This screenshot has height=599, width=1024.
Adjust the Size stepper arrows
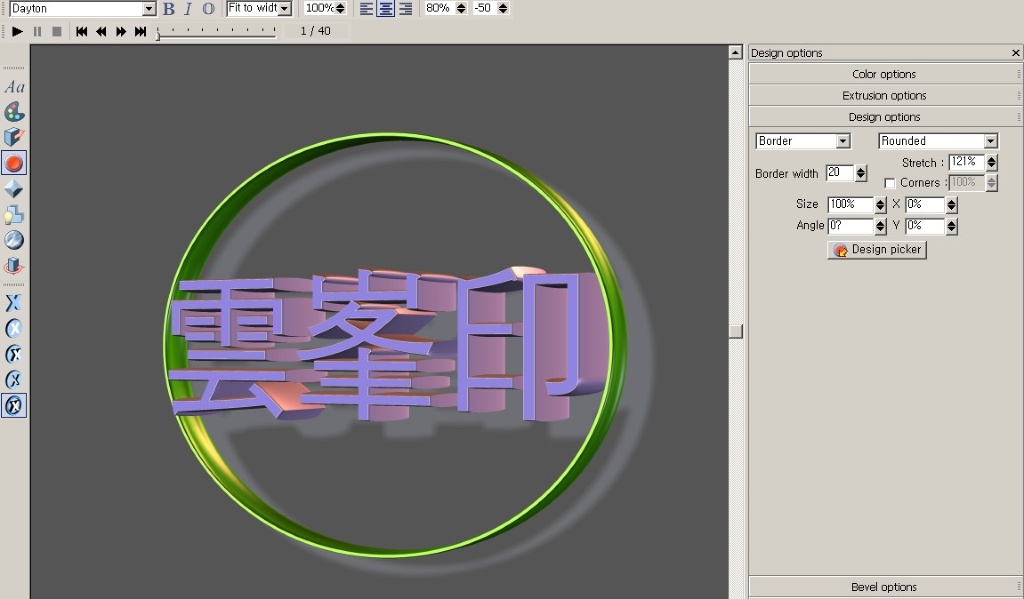pos(880,205)
